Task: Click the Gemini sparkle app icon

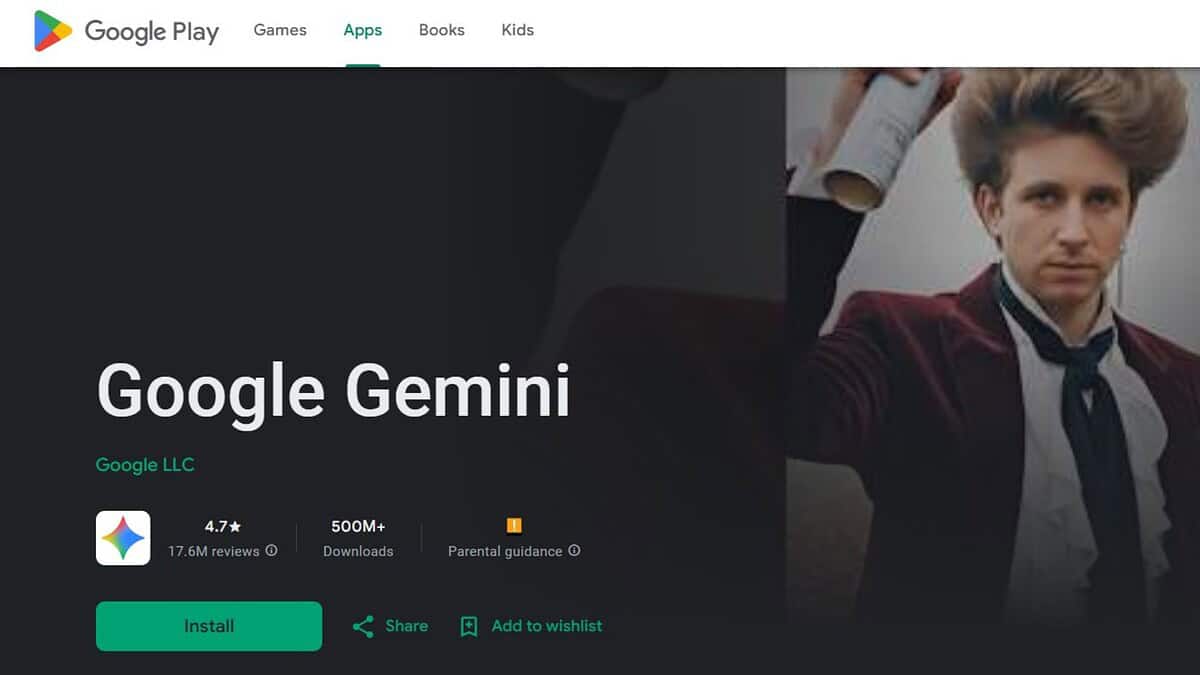Action: click(123, 538)
